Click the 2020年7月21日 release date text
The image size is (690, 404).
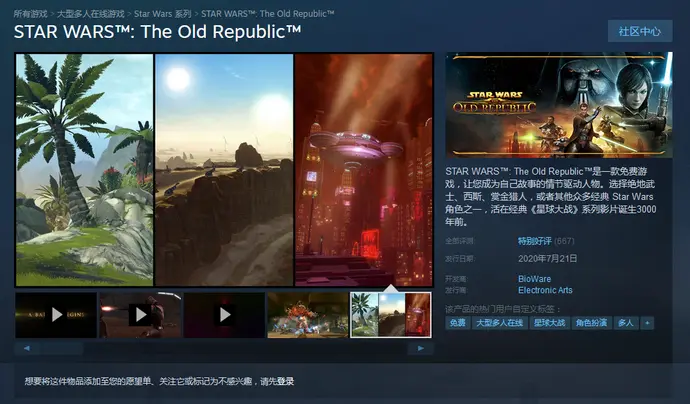point(547,258)
